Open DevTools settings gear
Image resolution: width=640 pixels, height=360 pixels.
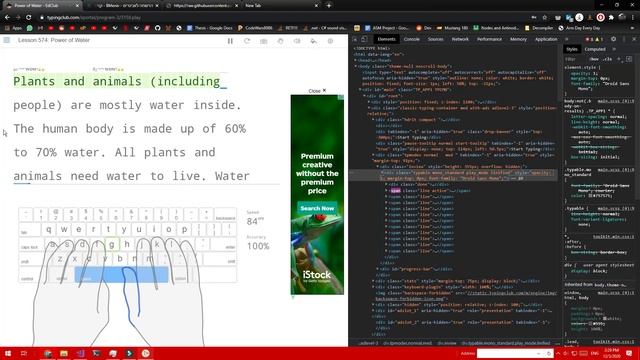pos(613,39)
